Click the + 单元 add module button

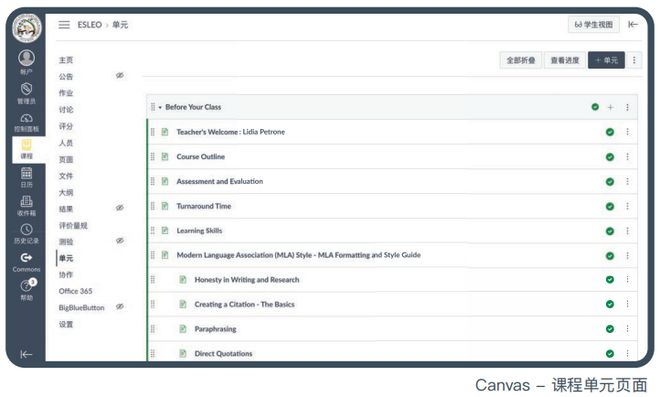(x=606, y=60)
